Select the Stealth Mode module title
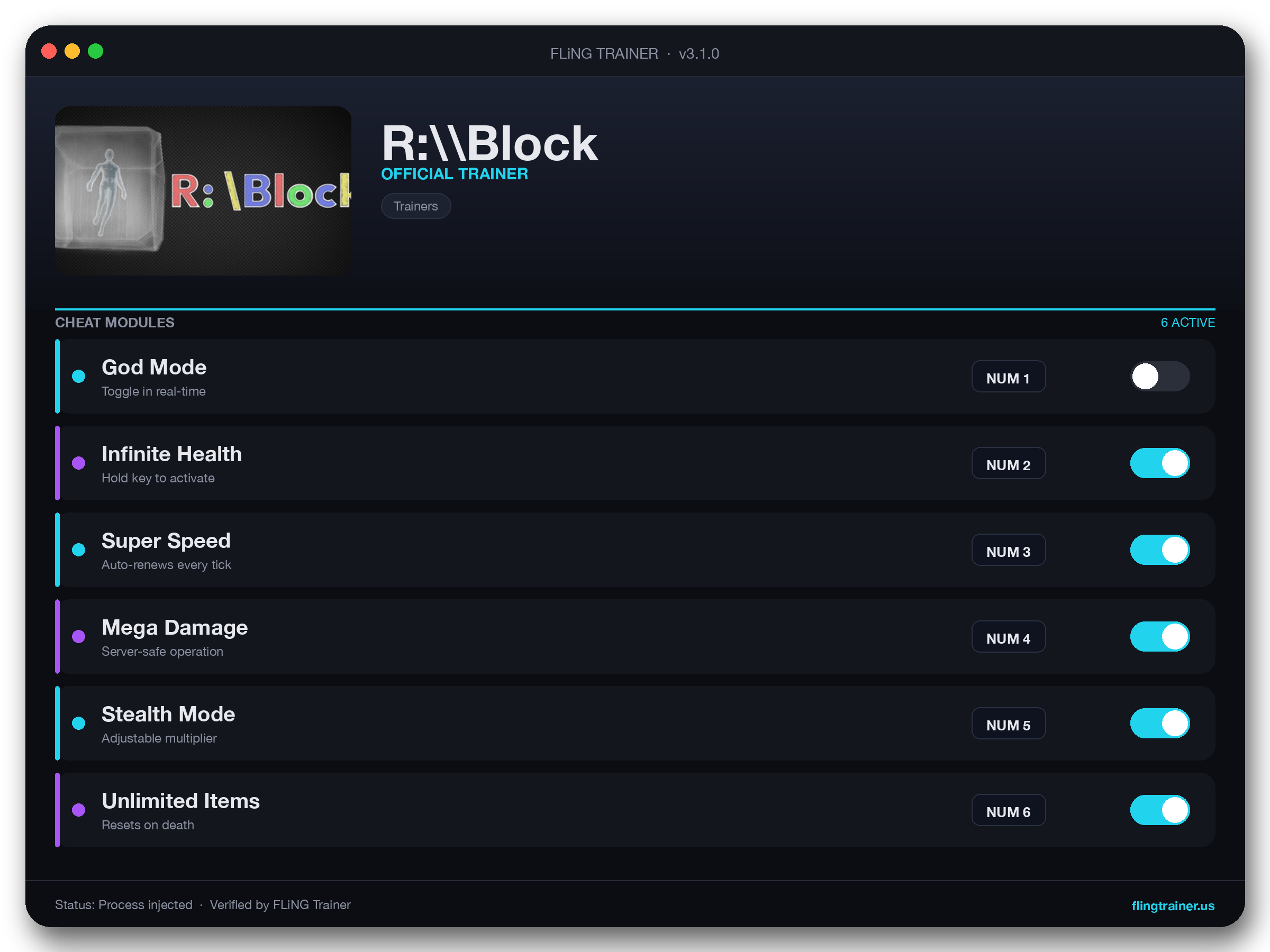The height and width of the screenshot is (952, 1270). (x=168, y=714)
